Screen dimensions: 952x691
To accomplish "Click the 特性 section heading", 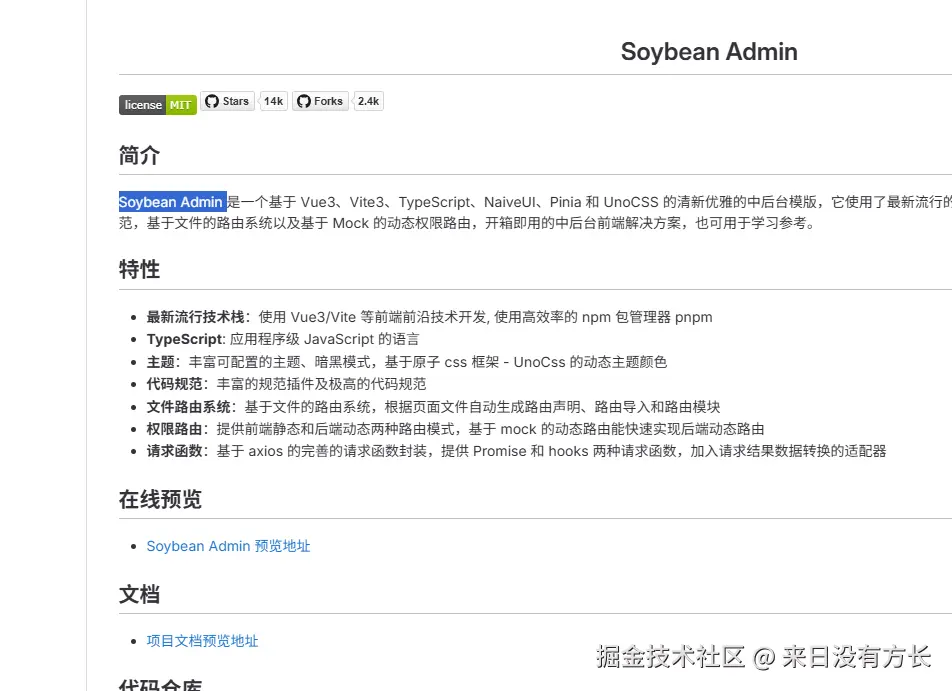I will (139, 270).
